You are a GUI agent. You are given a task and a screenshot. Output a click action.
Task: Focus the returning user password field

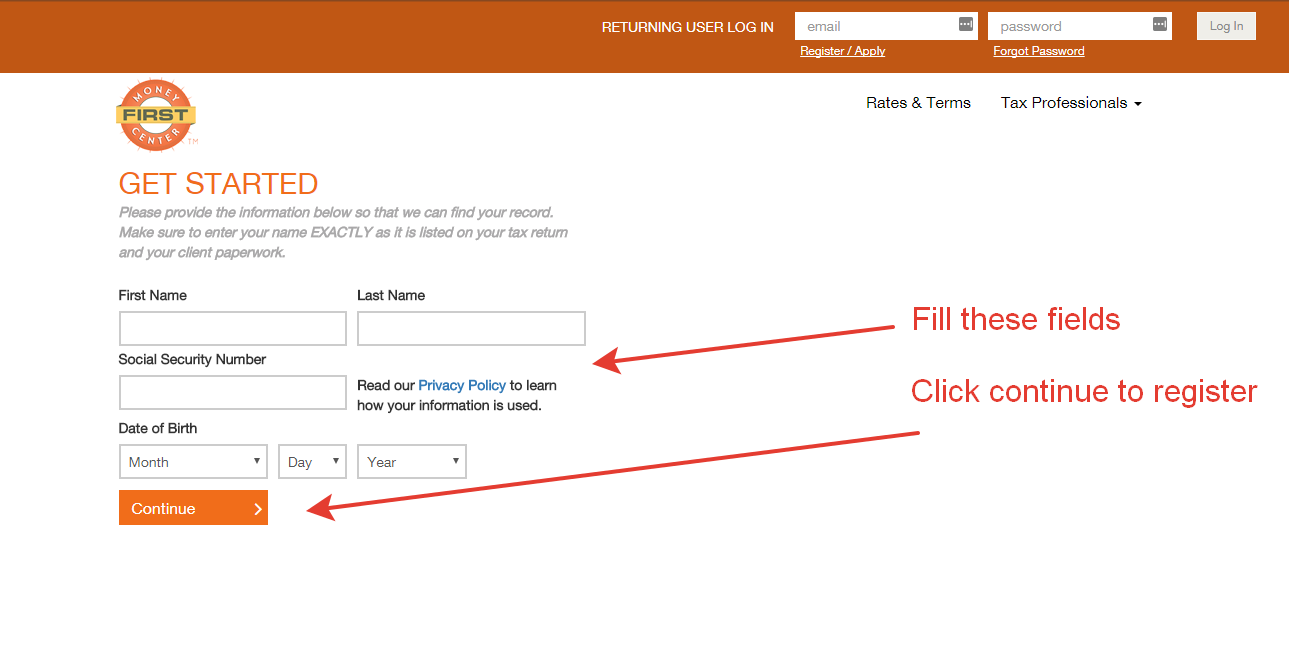[x=1079, y=26]
